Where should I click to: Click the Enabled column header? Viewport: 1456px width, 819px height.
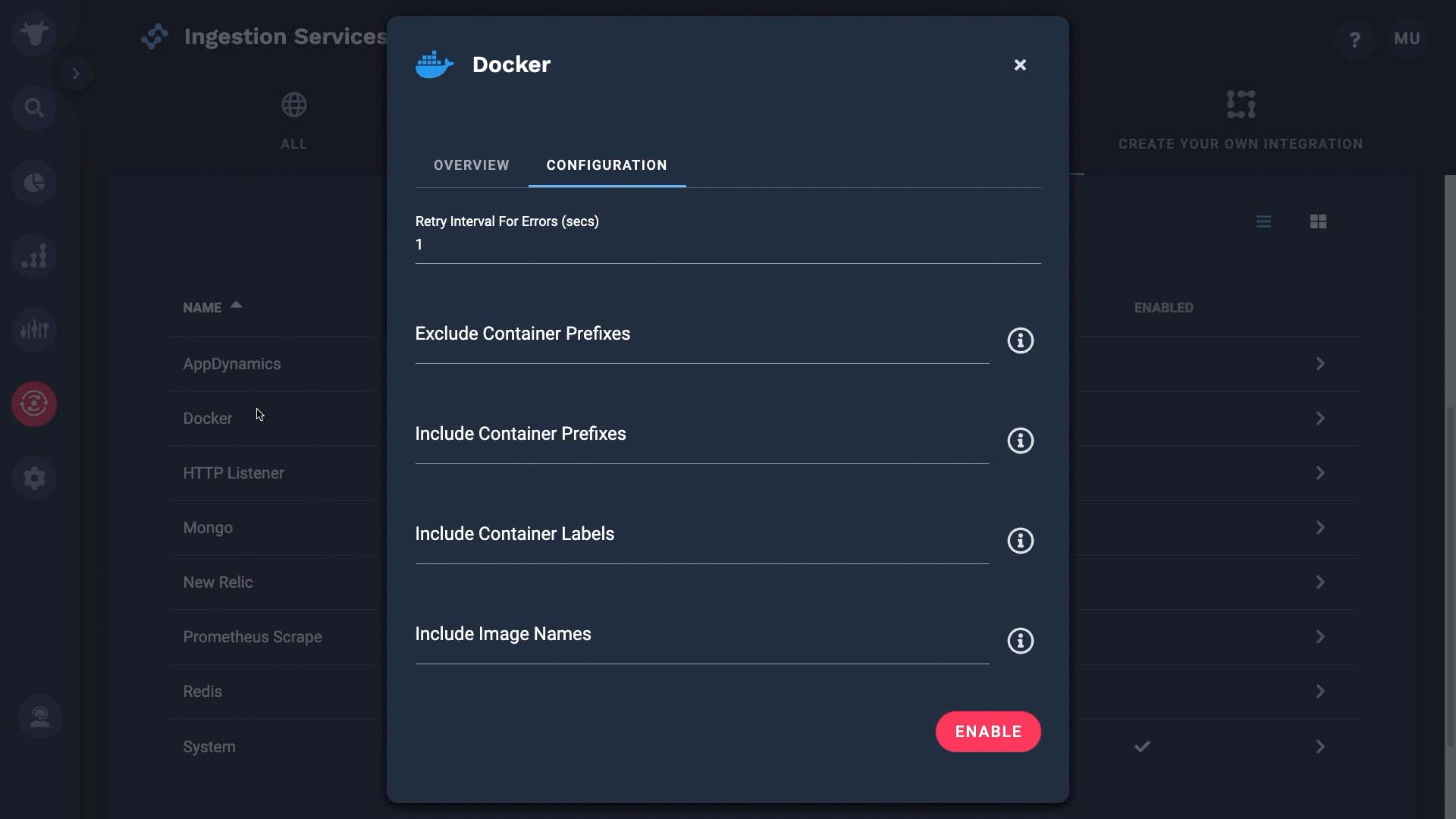tap(1163, 308)
